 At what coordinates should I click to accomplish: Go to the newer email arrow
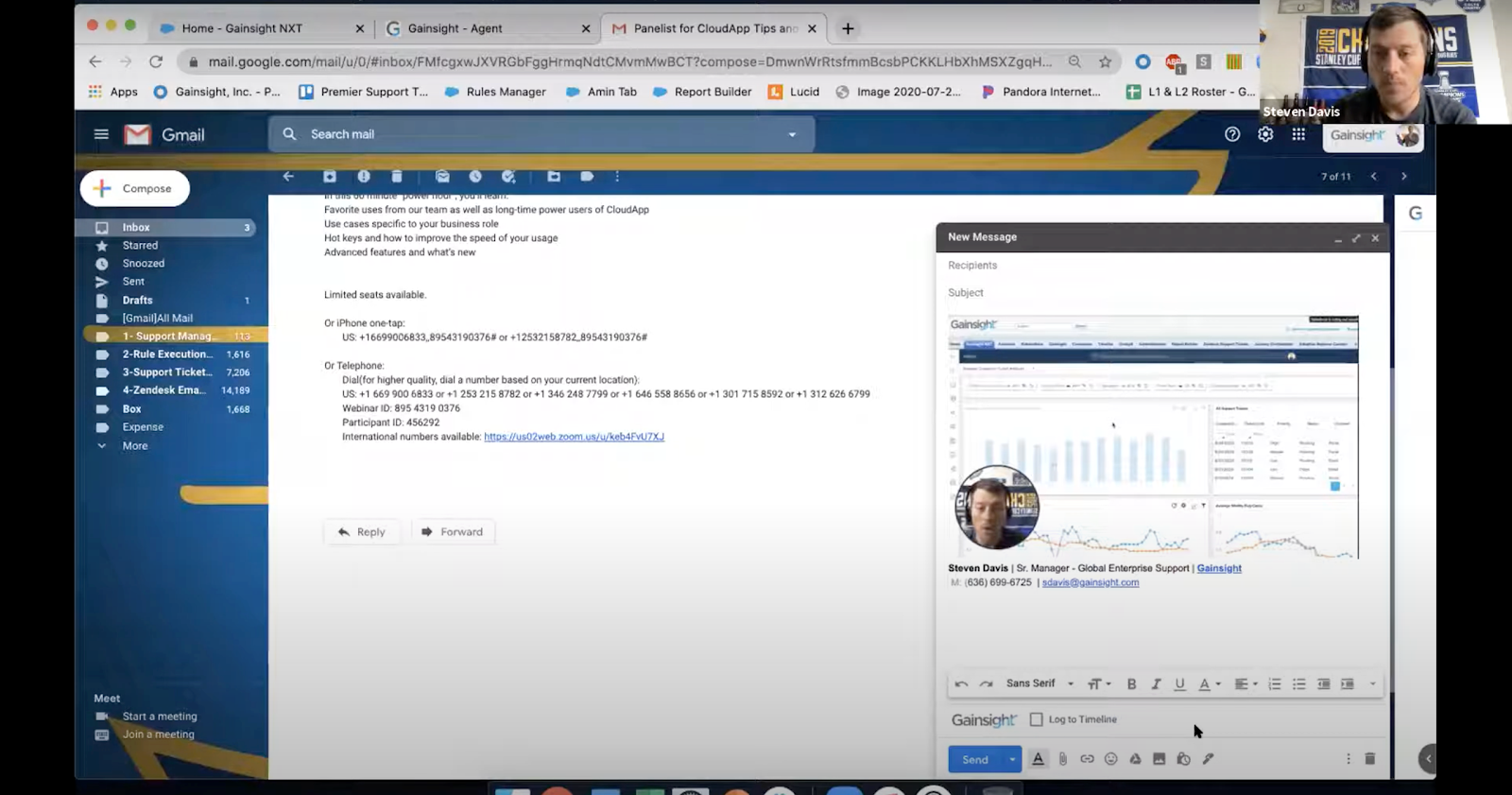pyautogui.click(x=1373, y=177)
